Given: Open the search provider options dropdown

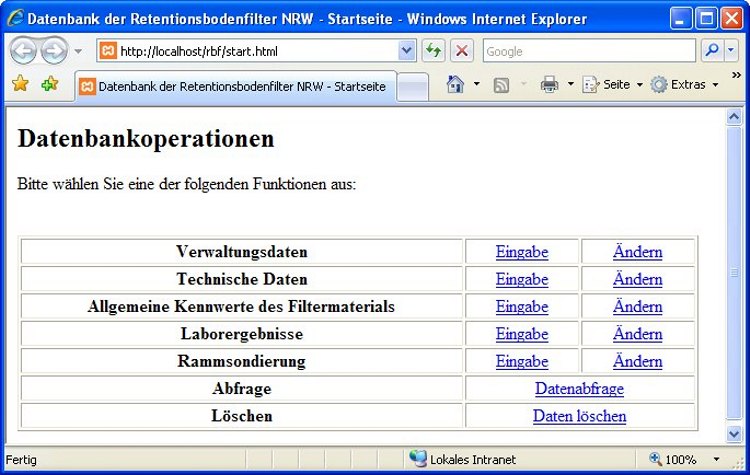Looking at the screenshot, I should coord(732,51).
